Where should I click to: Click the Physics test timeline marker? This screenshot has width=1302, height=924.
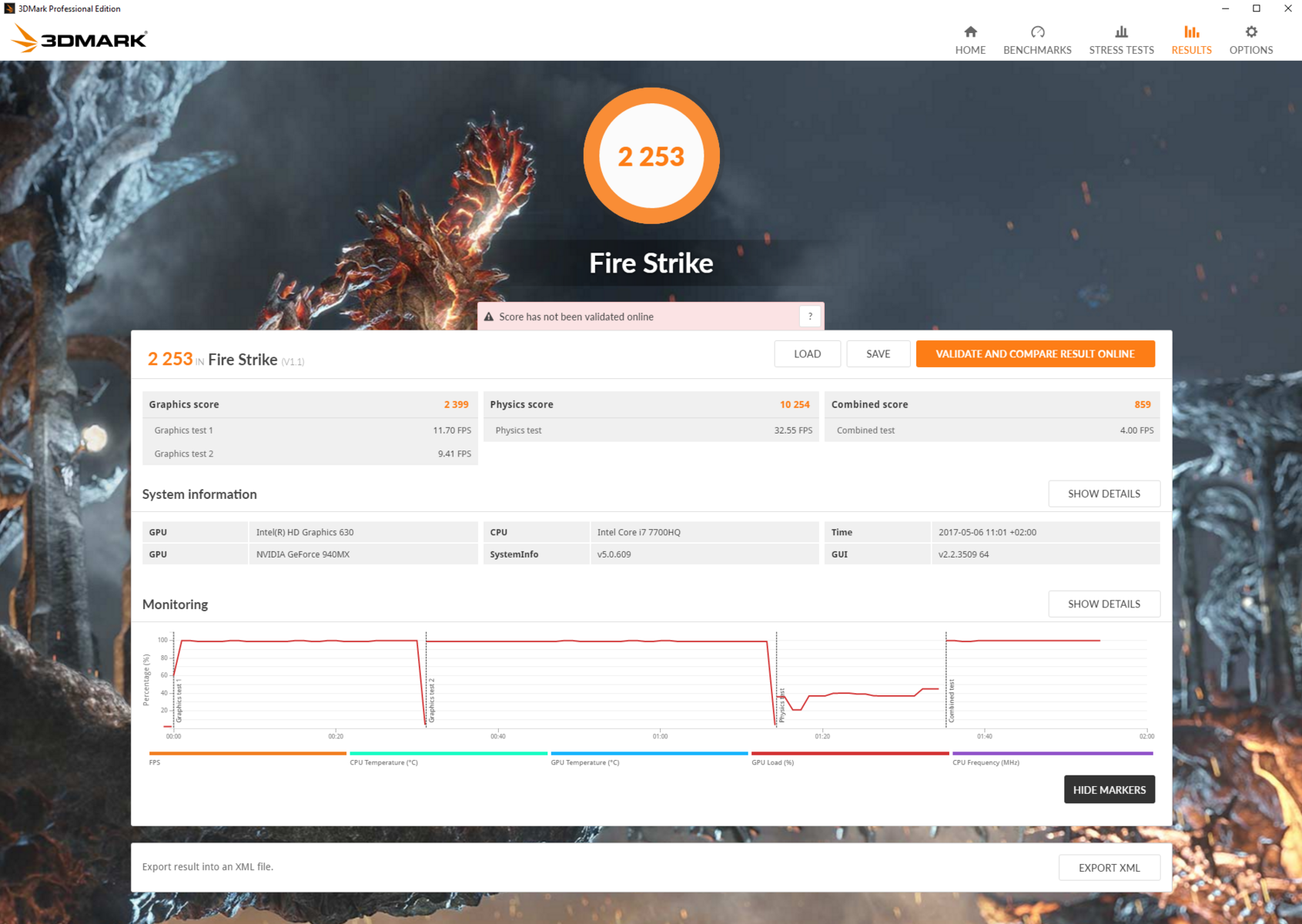click(782, 705)
